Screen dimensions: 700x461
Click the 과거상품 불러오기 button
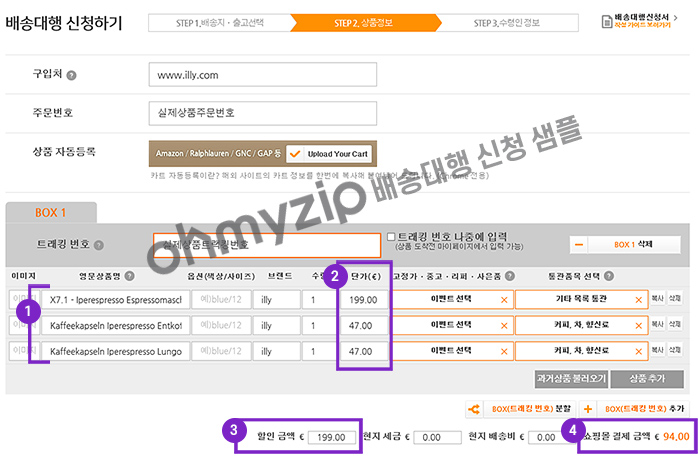(571, 379)
